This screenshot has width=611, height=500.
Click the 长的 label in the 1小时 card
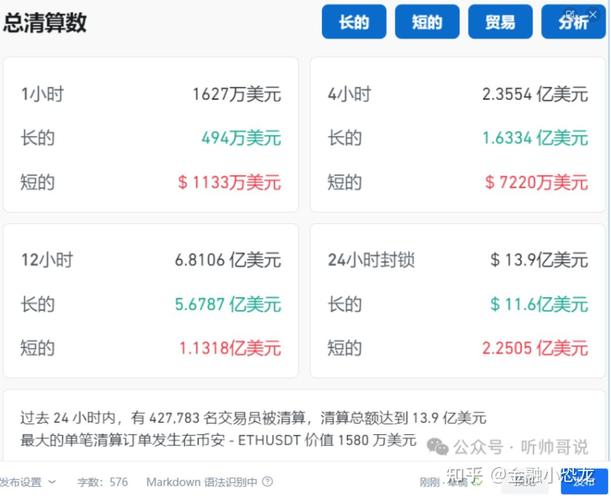coord(38,138)
